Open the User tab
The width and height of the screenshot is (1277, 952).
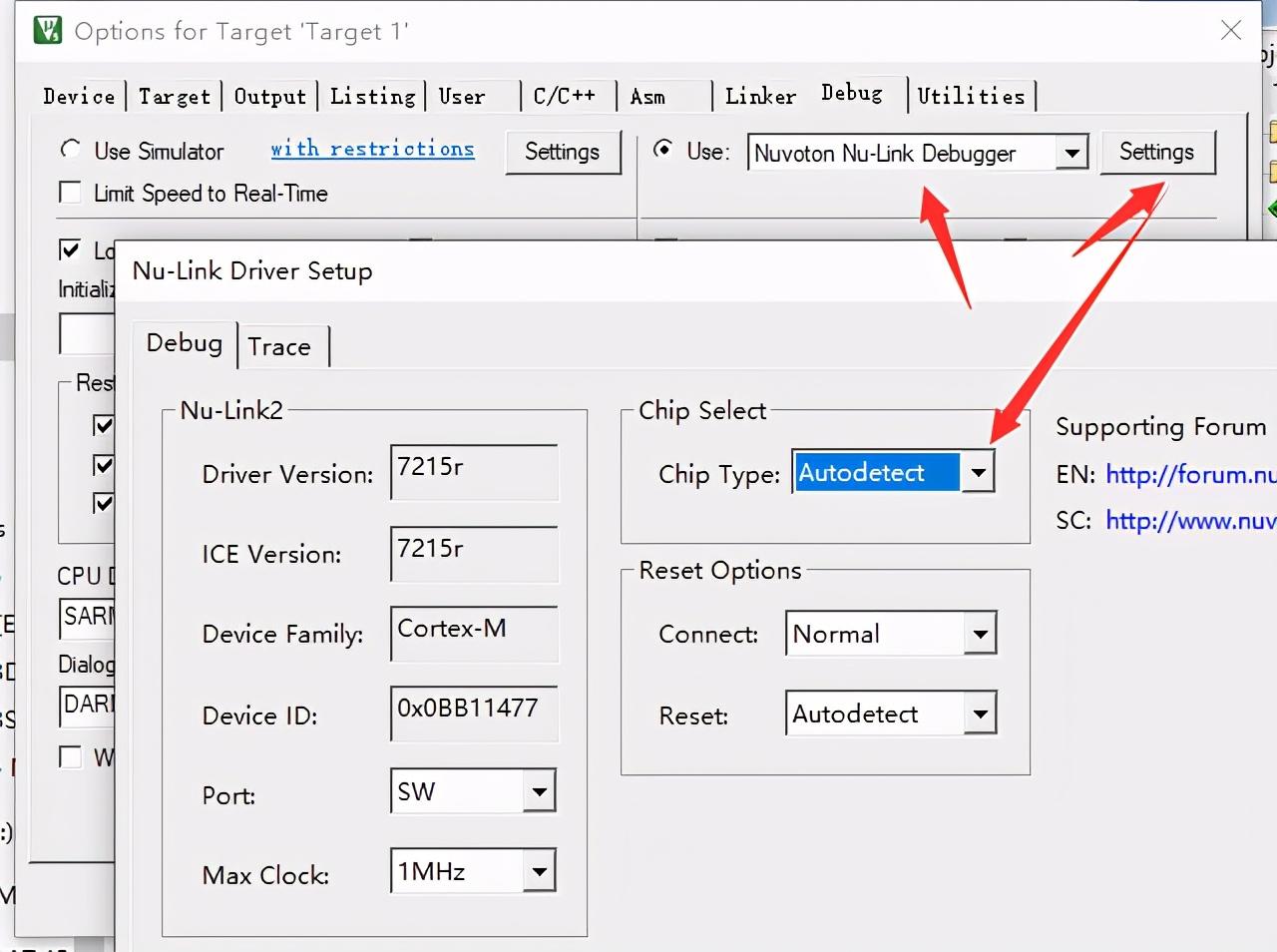tap(462, 96)
